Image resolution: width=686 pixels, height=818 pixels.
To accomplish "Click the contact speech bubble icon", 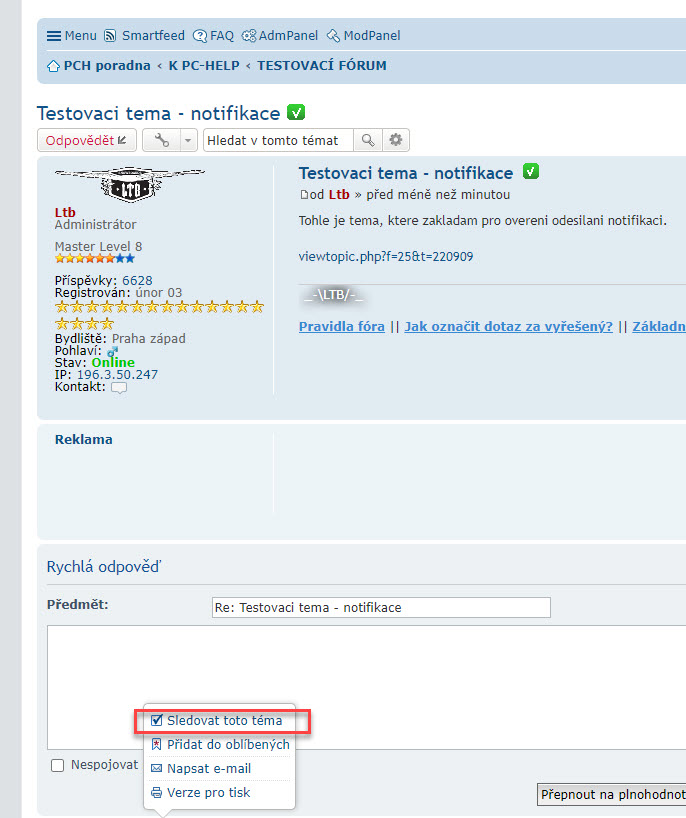I will pos(119,388).
